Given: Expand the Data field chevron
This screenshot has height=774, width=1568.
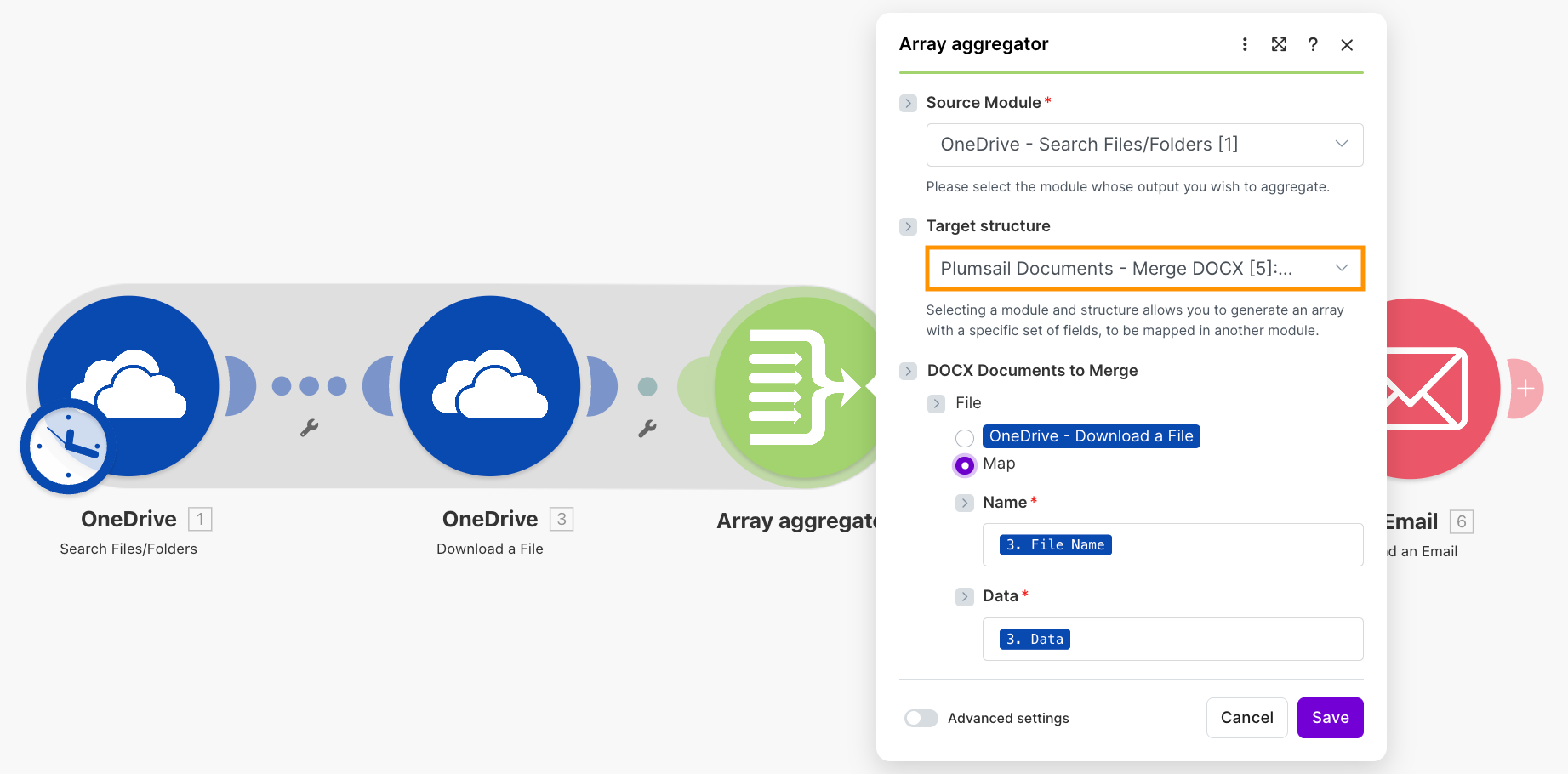Looking at the screenshot, I should coord(964,596).
